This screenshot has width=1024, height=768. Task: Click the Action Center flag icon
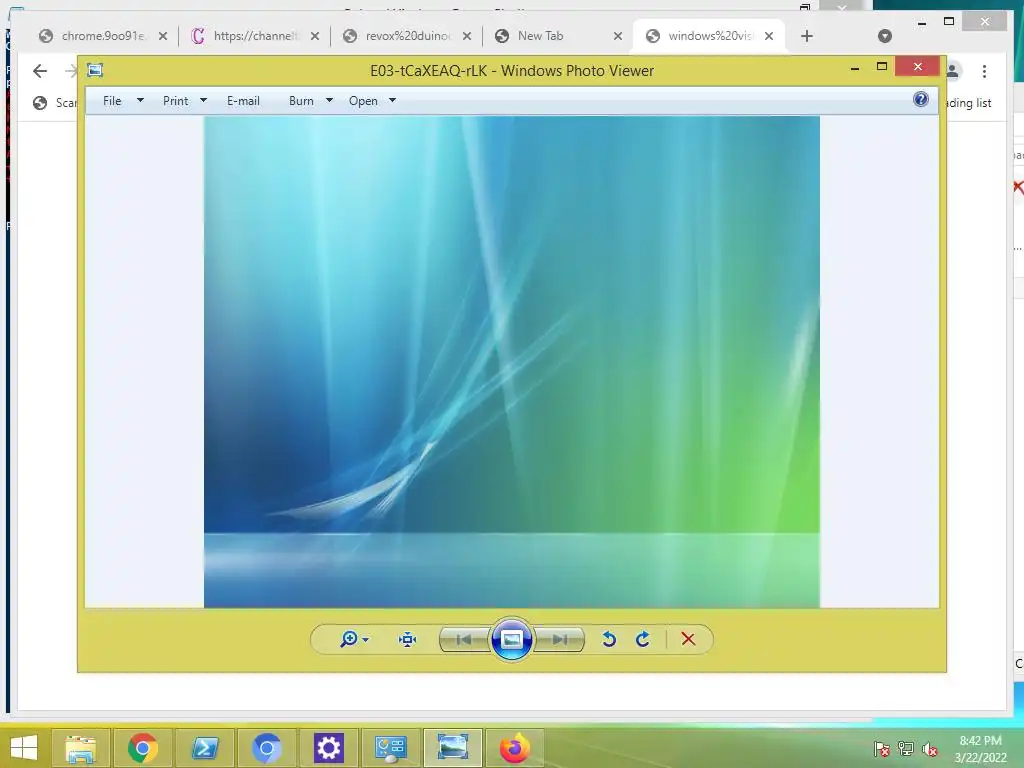tap(881, 749)
